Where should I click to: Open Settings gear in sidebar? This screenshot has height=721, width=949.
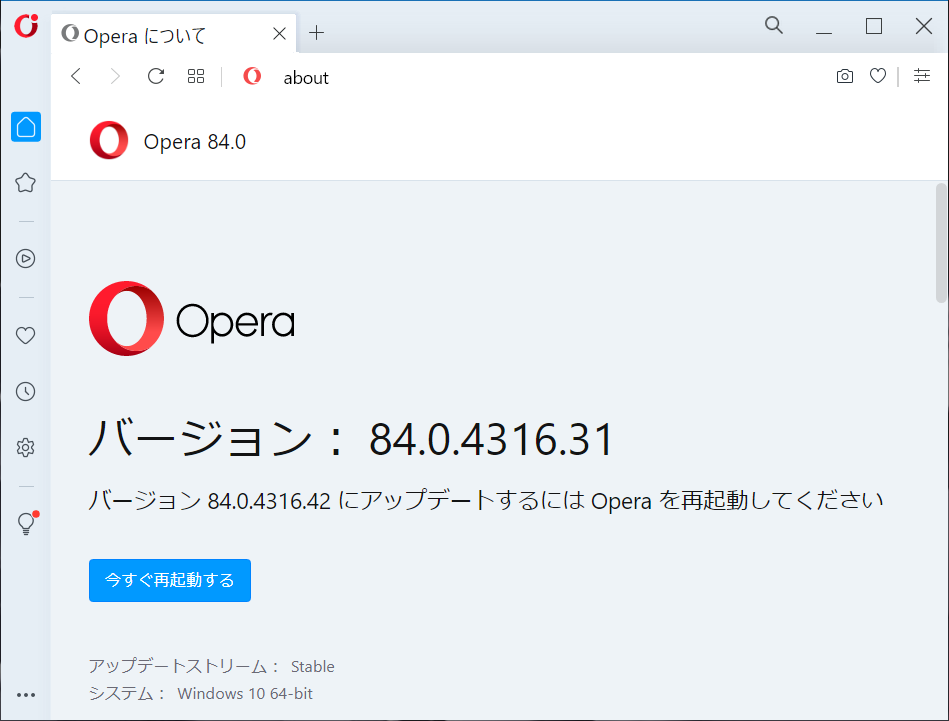(25, 448)
